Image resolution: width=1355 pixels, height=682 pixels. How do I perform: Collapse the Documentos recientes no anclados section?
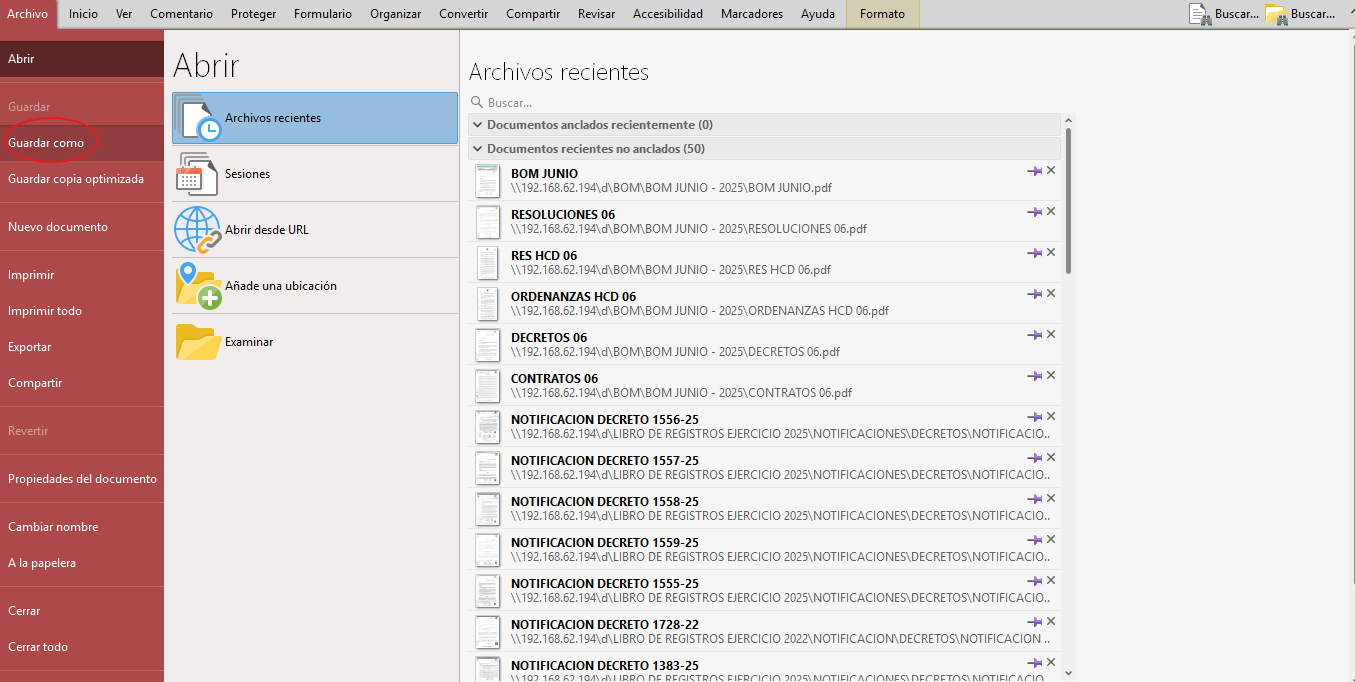[x=477, y=147]
